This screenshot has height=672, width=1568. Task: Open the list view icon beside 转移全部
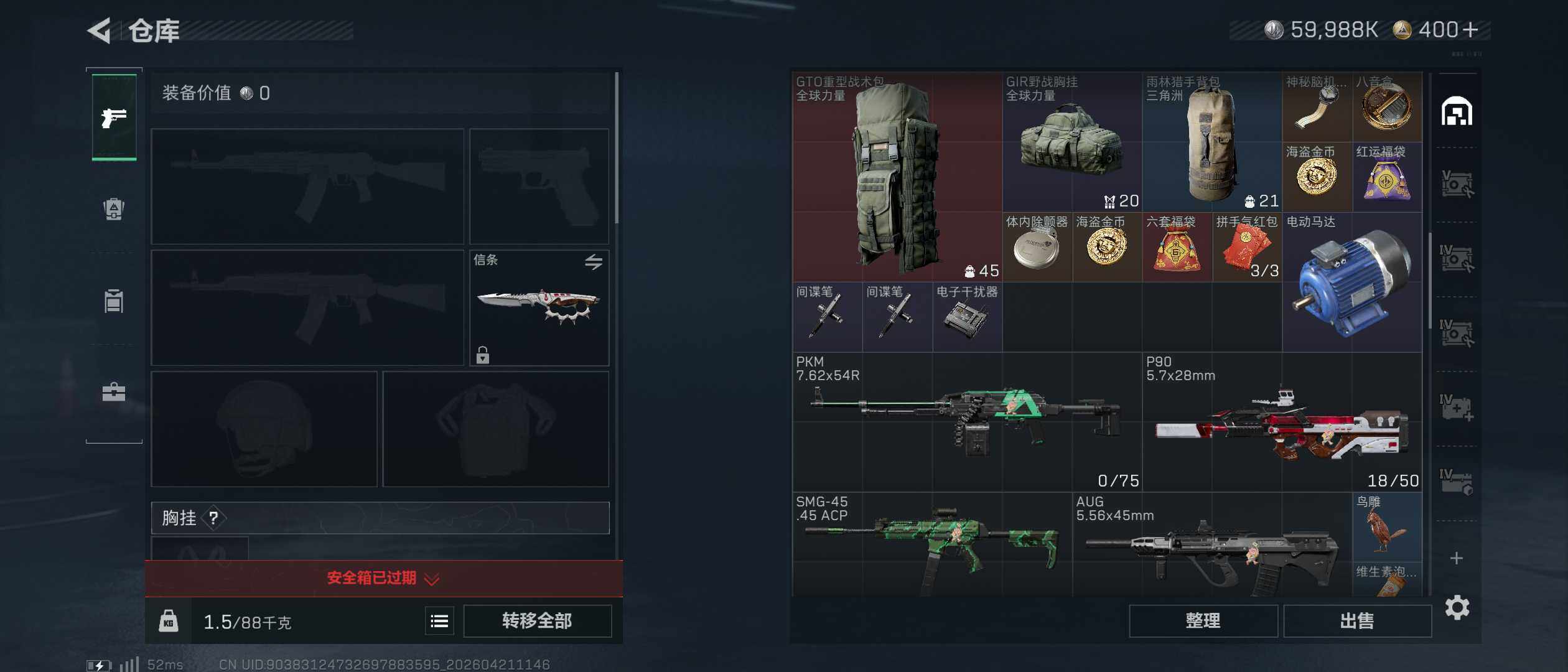point(439,620)
